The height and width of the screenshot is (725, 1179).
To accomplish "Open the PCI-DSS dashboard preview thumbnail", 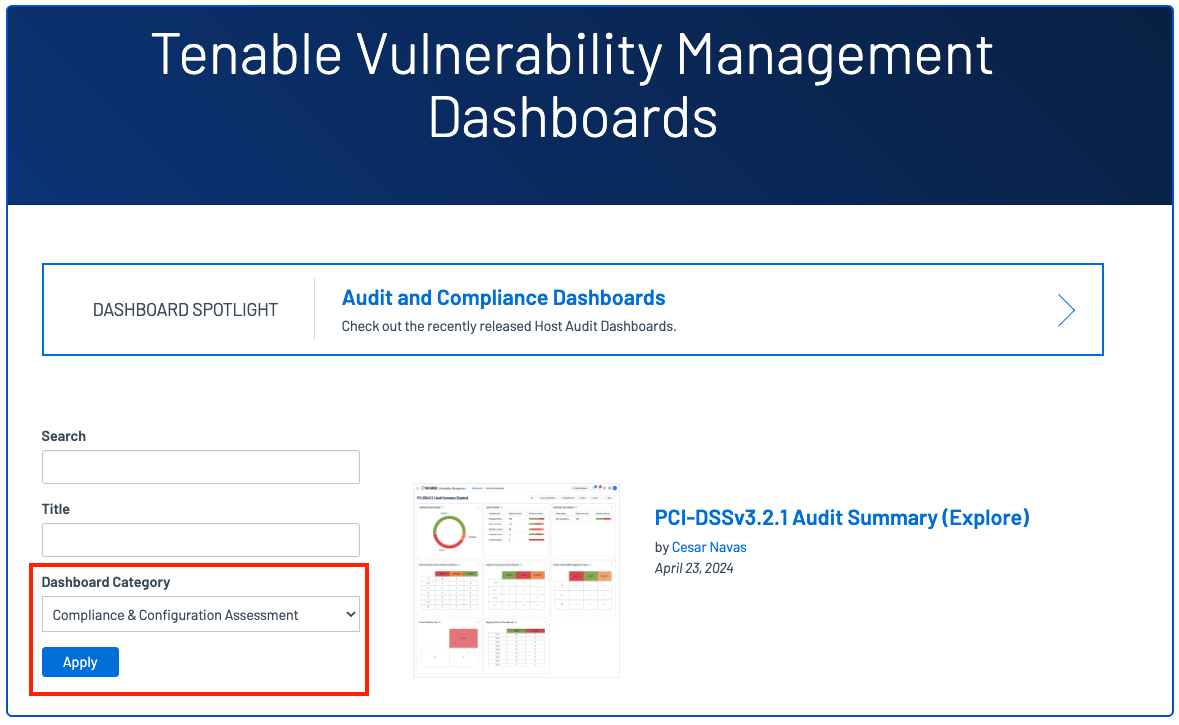I will pos(516,581).
